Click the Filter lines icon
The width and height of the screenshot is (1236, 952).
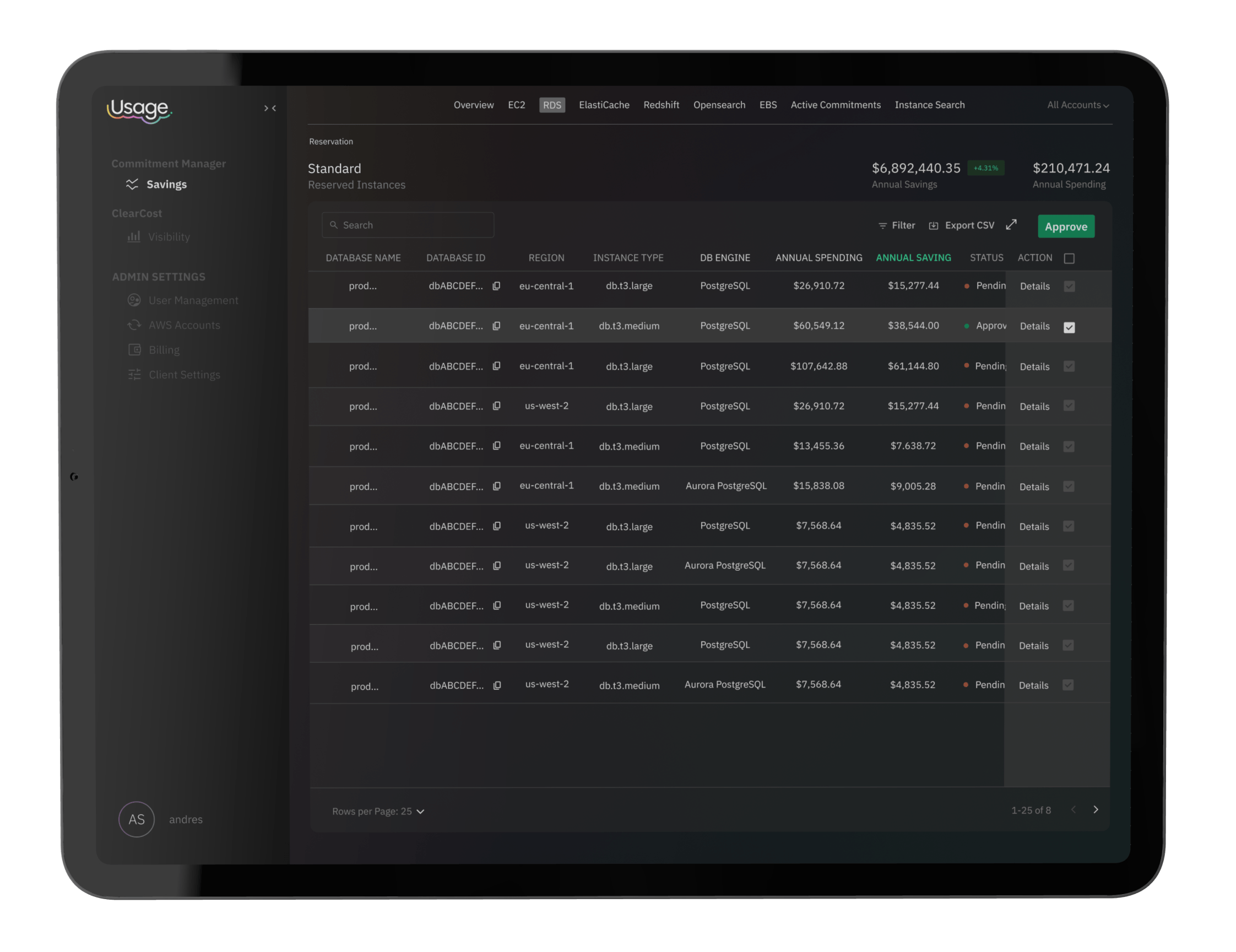click(x=882, y=226)
